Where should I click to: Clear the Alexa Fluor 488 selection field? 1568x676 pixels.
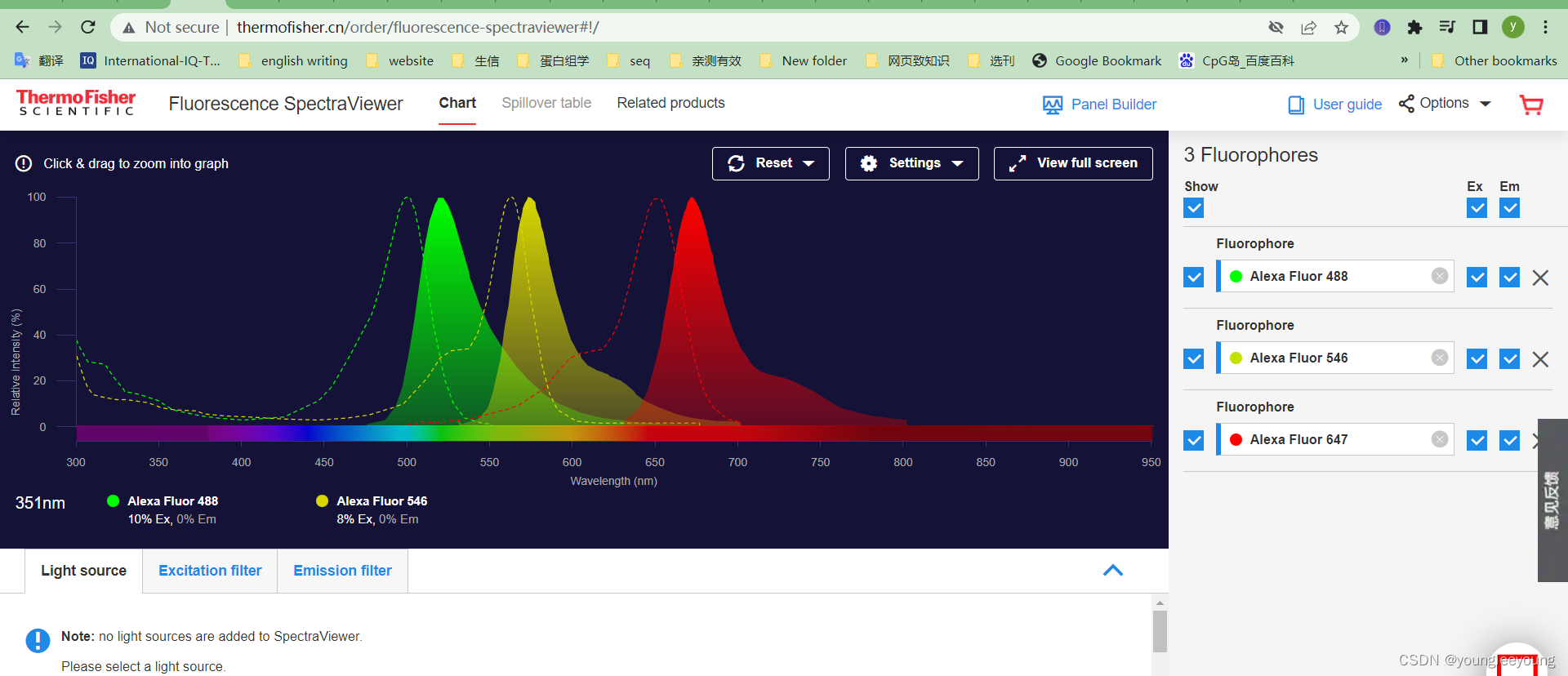[1440, 276]
